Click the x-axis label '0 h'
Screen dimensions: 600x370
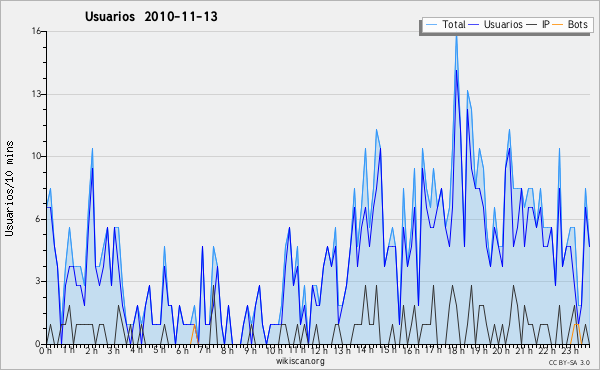(46, 351)
